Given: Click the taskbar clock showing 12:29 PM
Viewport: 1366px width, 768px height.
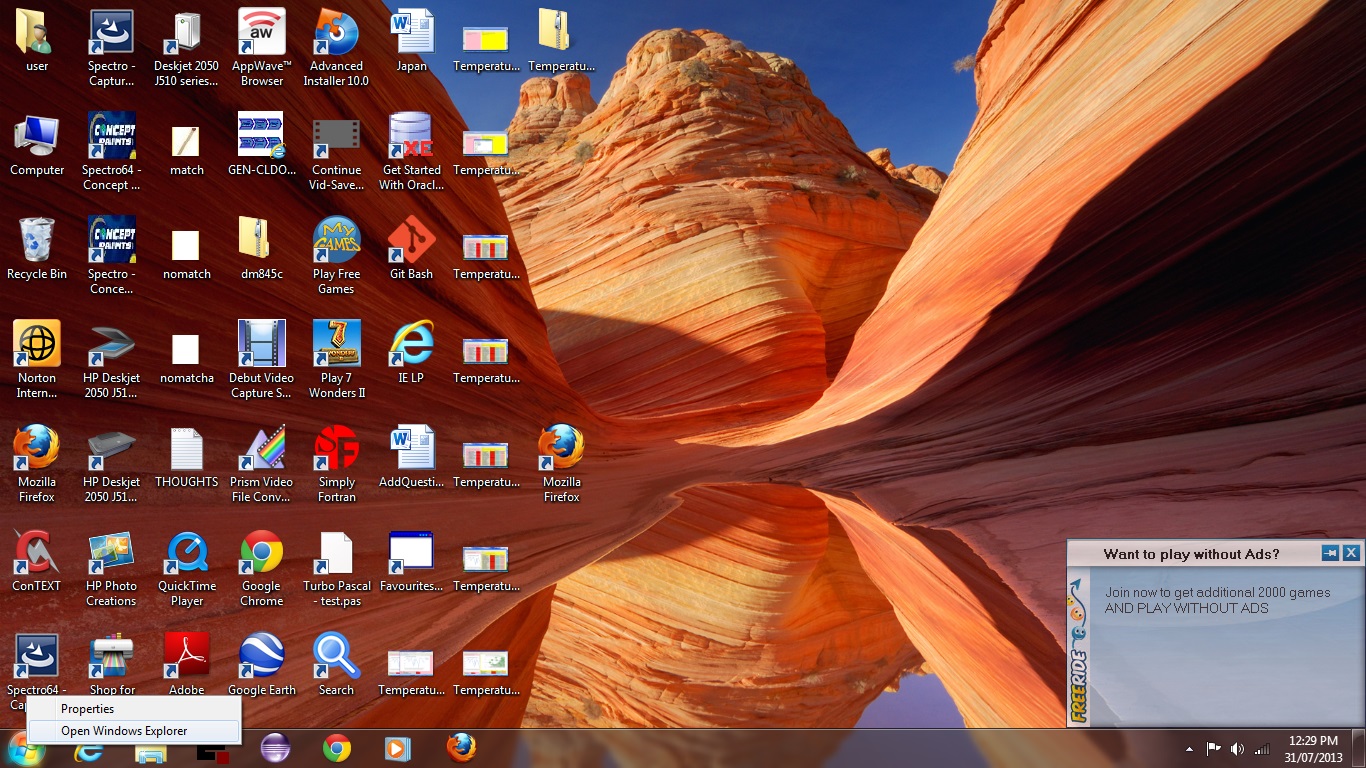Looking at the screenshot, I should point(1313,749).
